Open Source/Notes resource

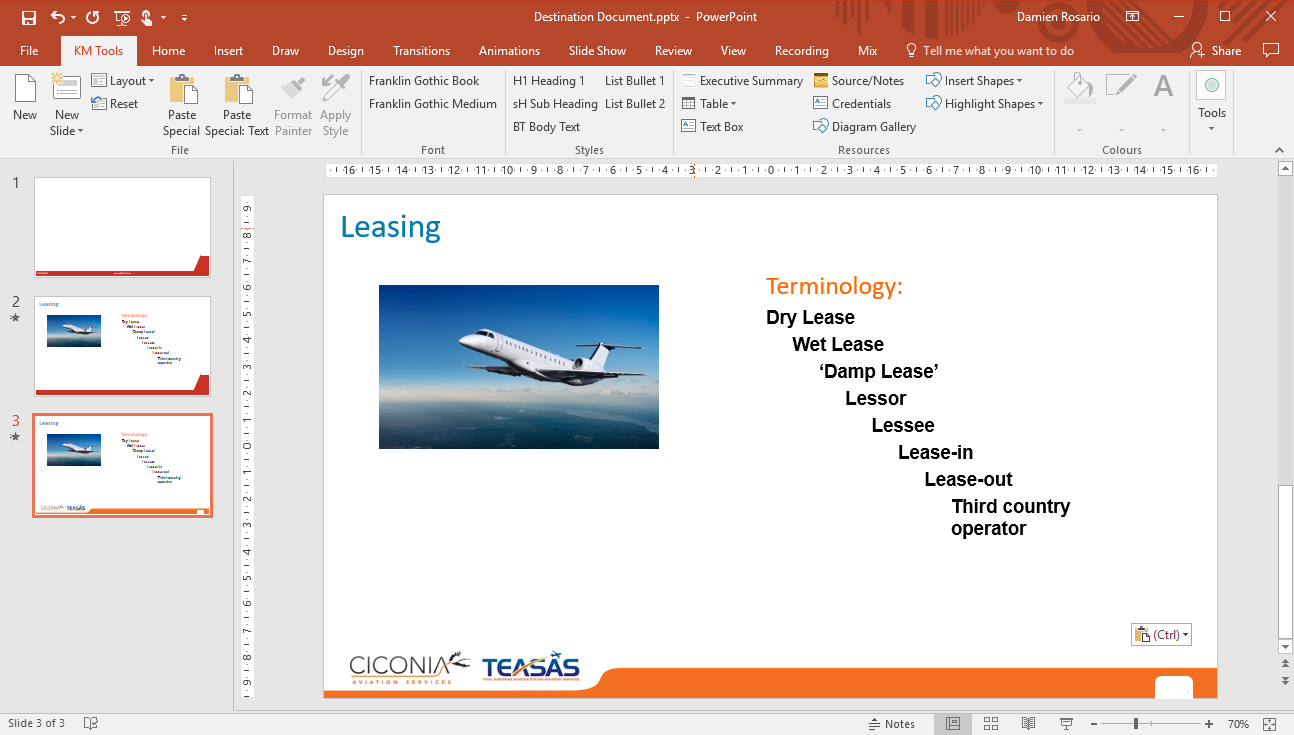[858, 81]
